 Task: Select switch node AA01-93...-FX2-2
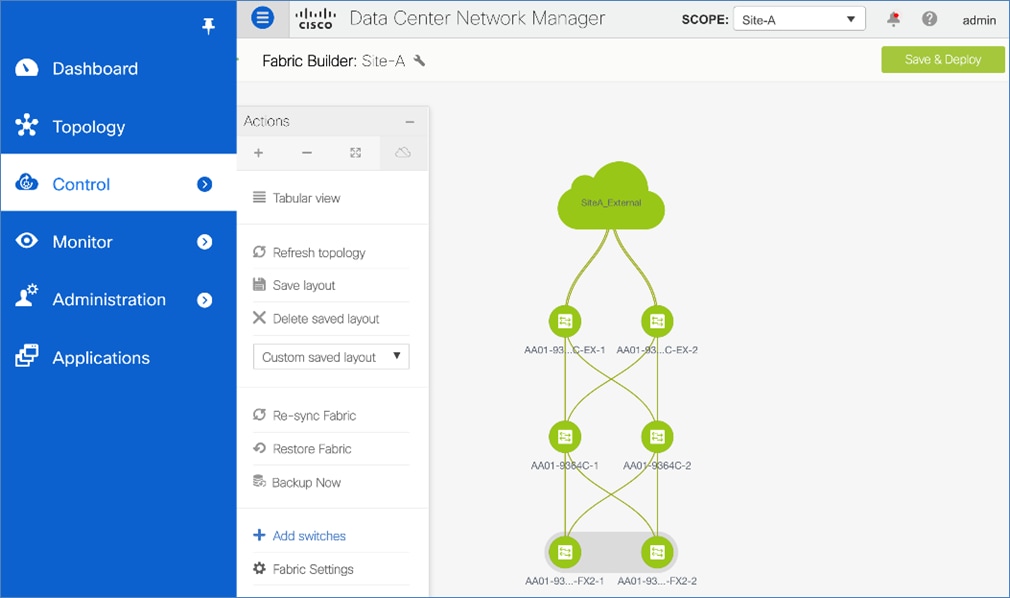tap(657, 552)
